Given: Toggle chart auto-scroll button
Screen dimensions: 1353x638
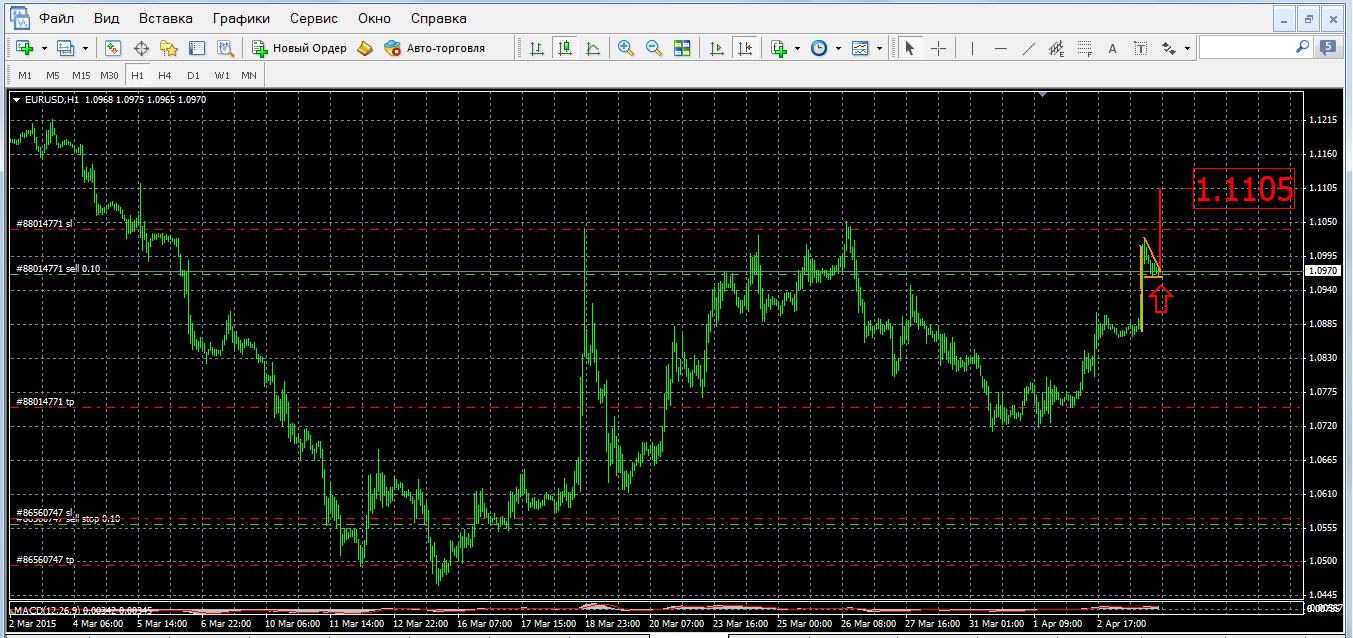Looking at the screenshot, I should pos(716,48).
